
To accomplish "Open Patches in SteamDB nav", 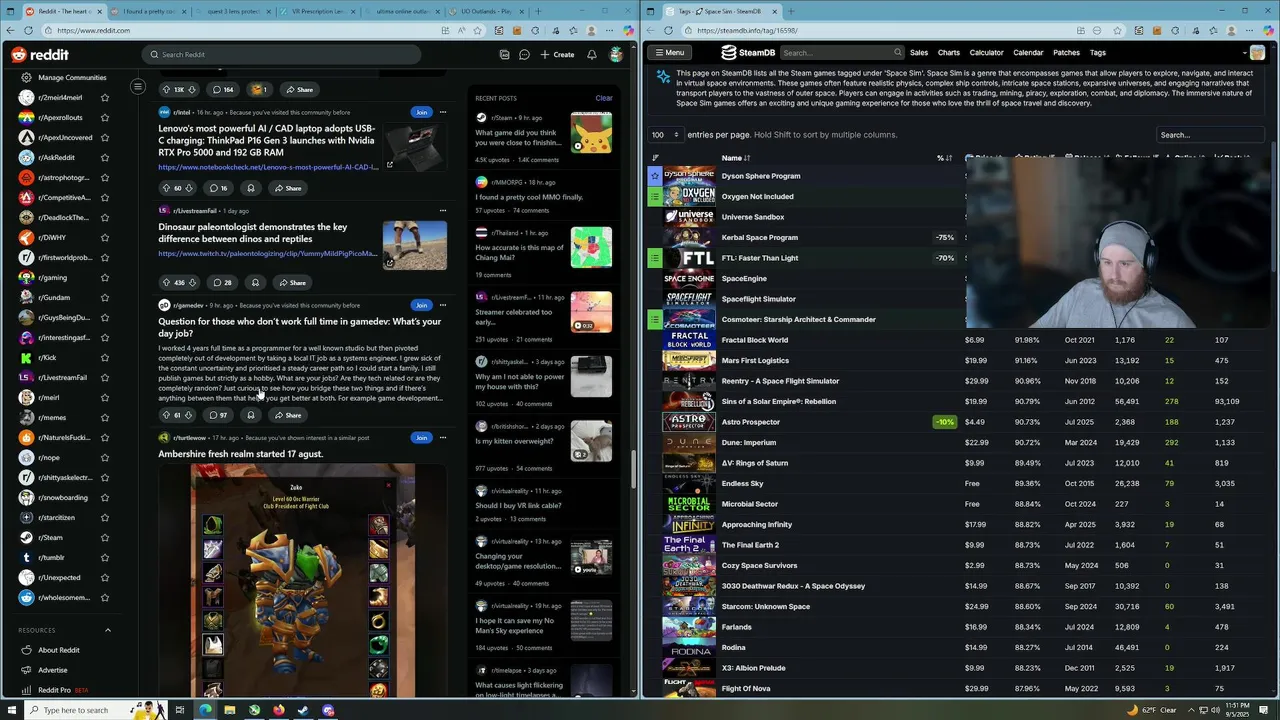I will 1066,53.
